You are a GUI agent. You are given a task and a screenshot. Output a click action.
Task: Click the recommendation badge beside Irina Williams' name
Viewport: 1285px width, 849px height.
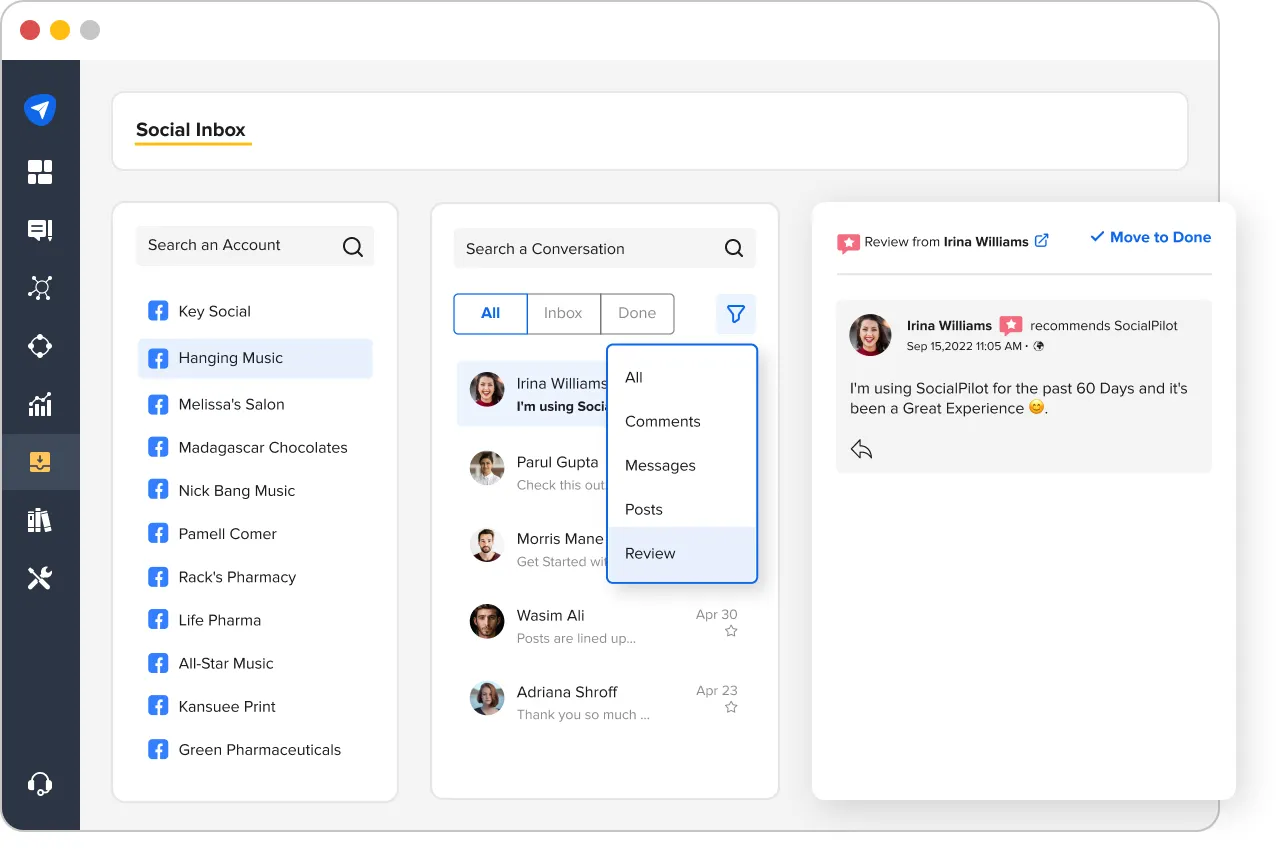pos(1011,326)
